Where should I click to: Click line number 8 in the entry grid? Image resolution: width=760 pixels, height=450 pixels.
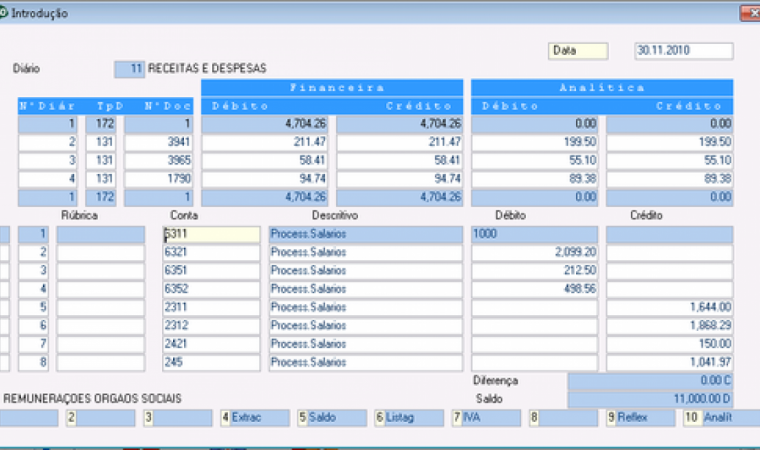pos(33,363)
